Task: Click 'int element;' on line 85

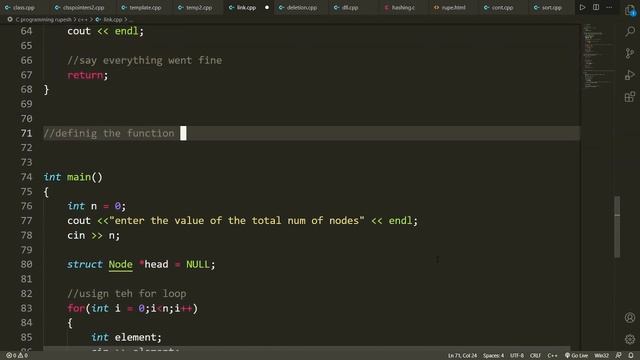Action: [126, 337]
